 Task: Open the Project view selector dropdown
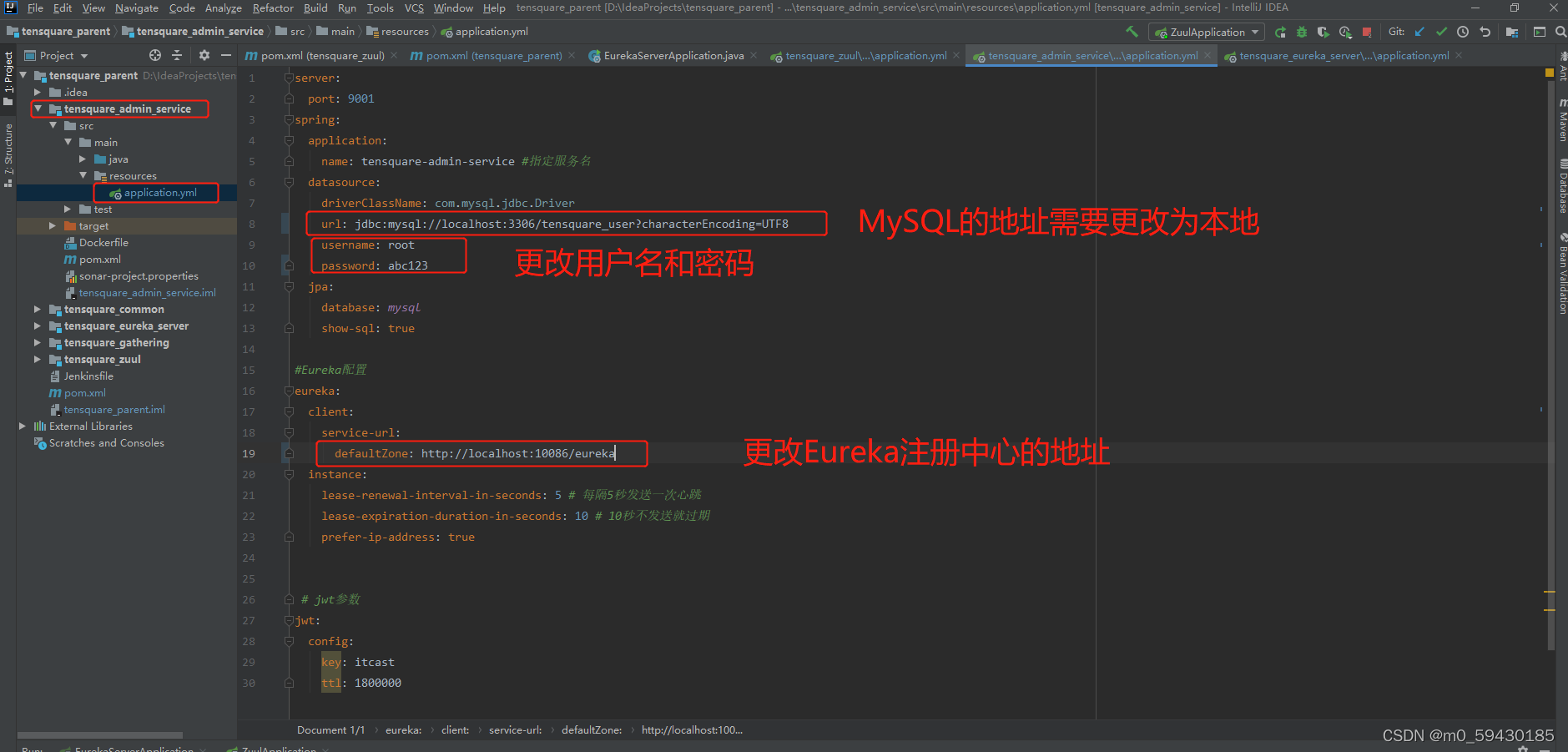point(57,56)
